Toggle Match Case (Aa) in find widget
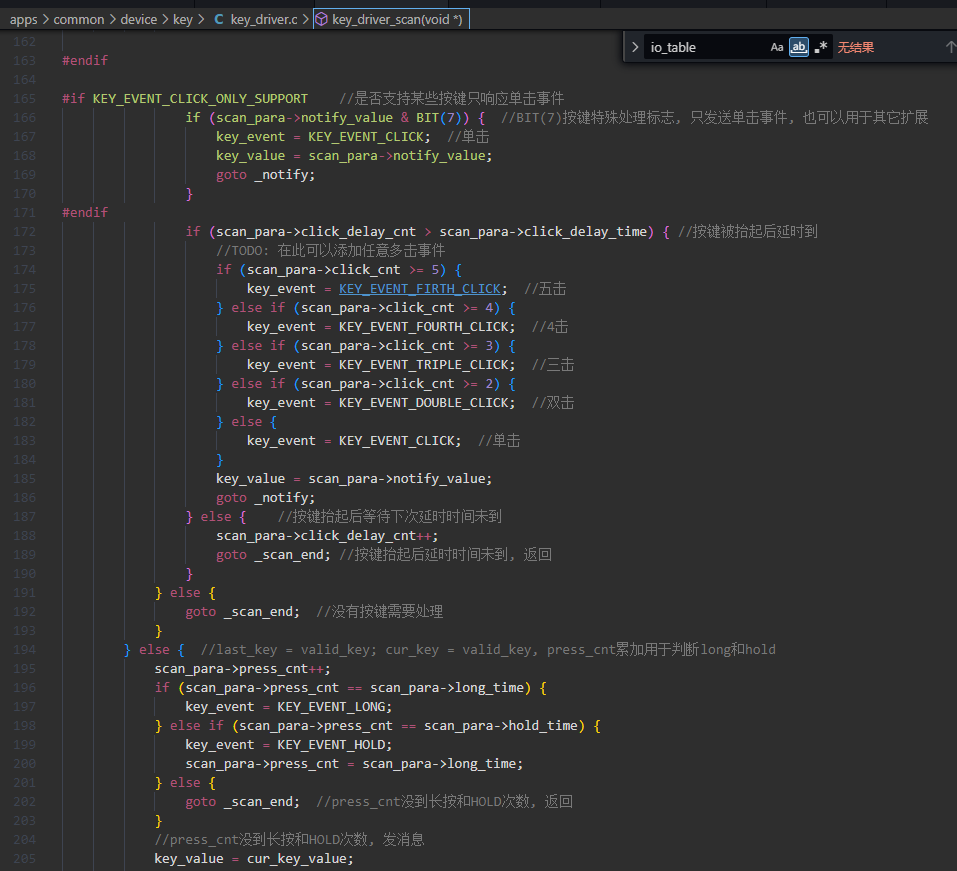This screenshot has height=871, width=957. point(776,47)
